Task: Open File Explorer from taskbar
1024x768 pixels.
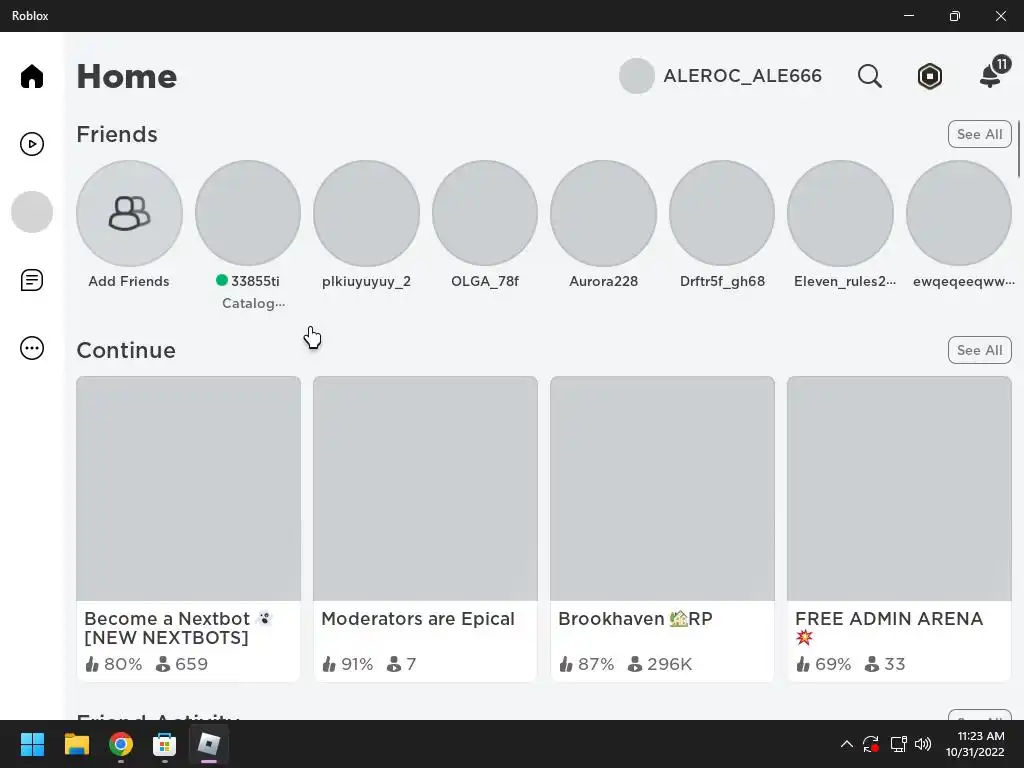Action: (x=76, y=744)
